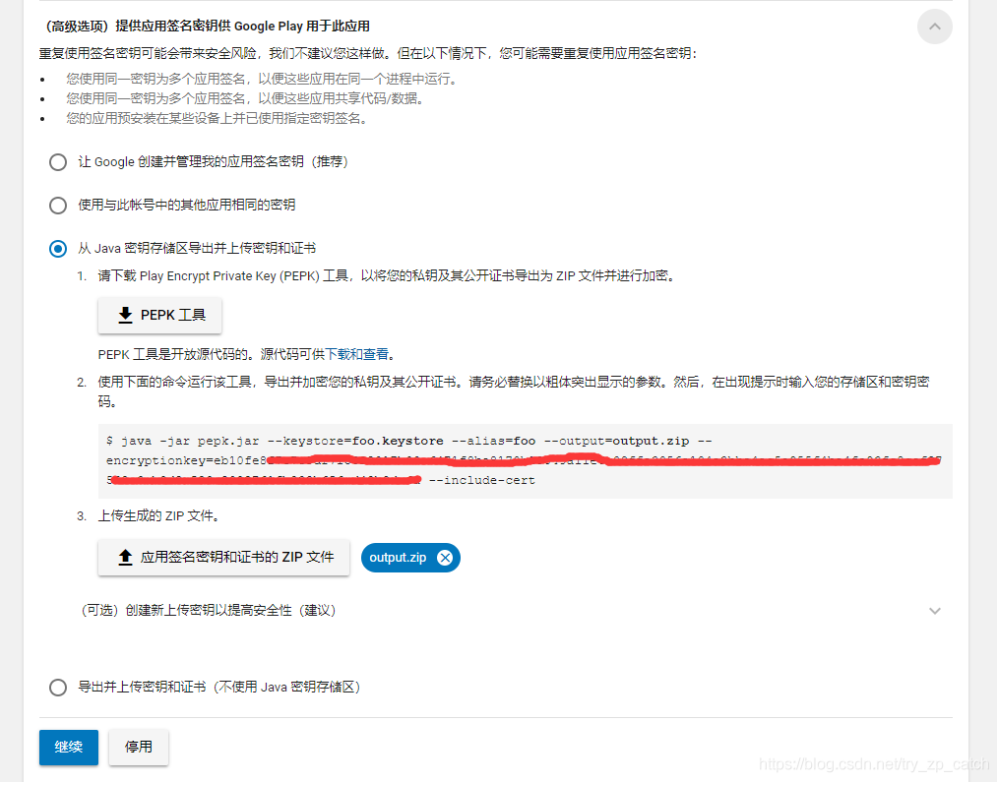Image resolution: width=997 pixels, height=786 pixels.
Task: Select radio: use same key as another app
Action: (x=58, y=205)
